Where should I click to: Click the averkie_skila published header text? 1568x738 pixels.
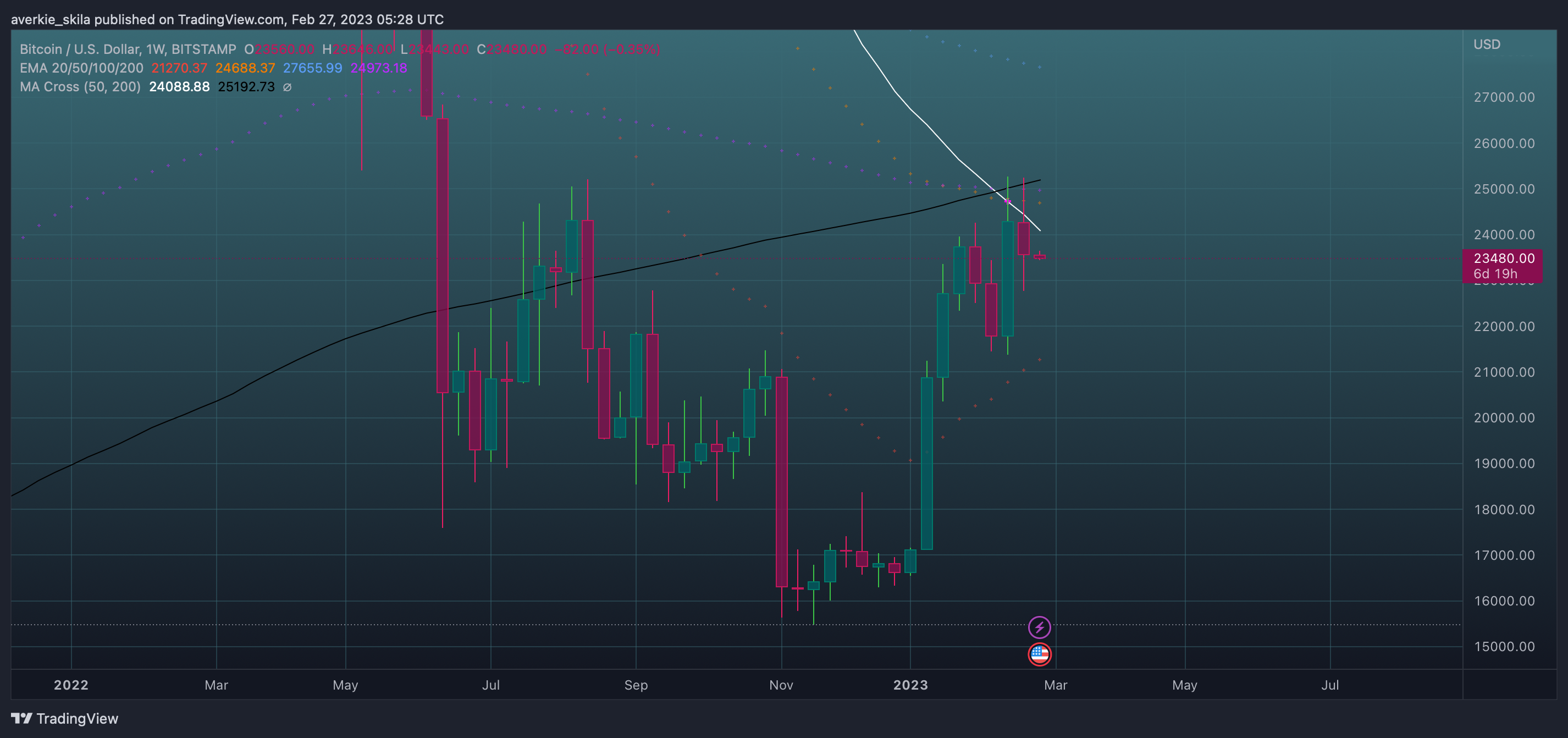click(227, 19)
